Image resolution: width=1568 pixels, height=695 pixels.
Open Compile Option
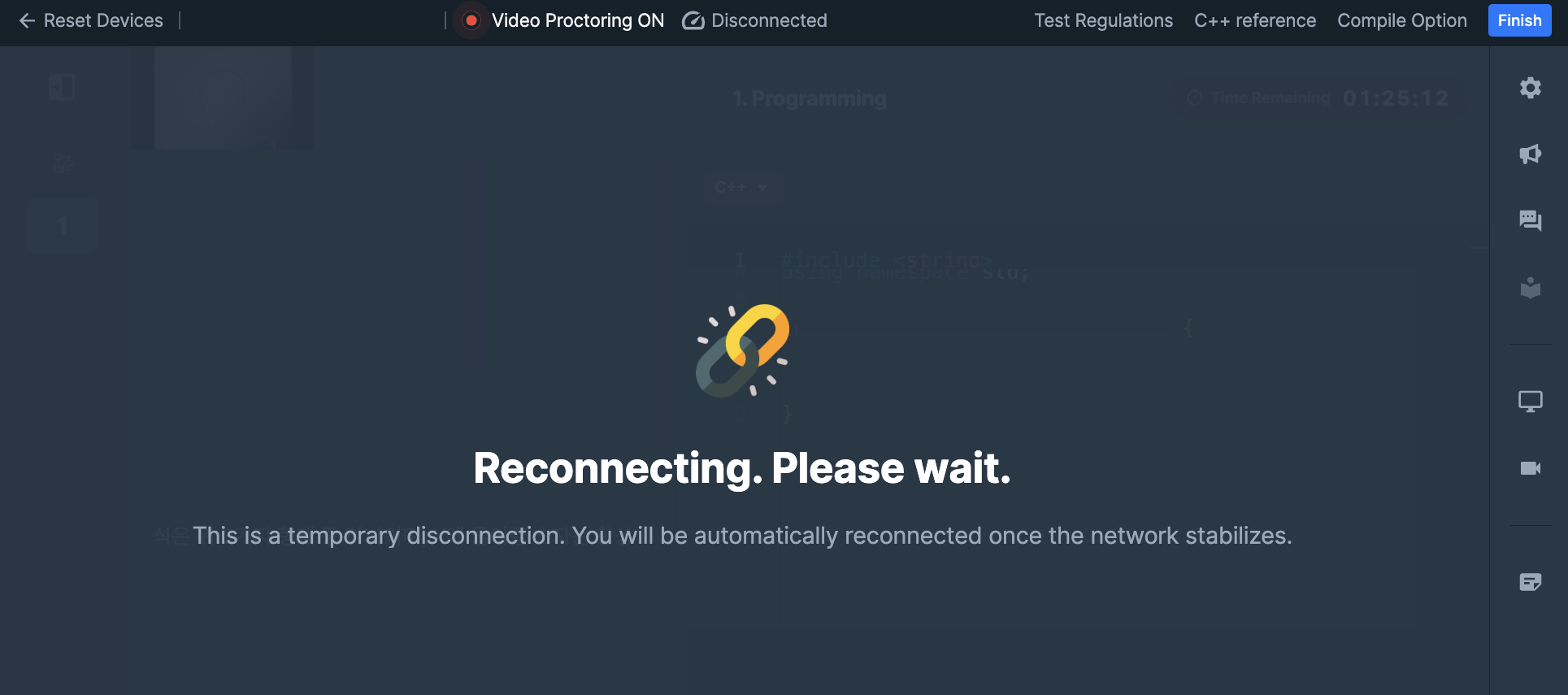[1402, 20]
